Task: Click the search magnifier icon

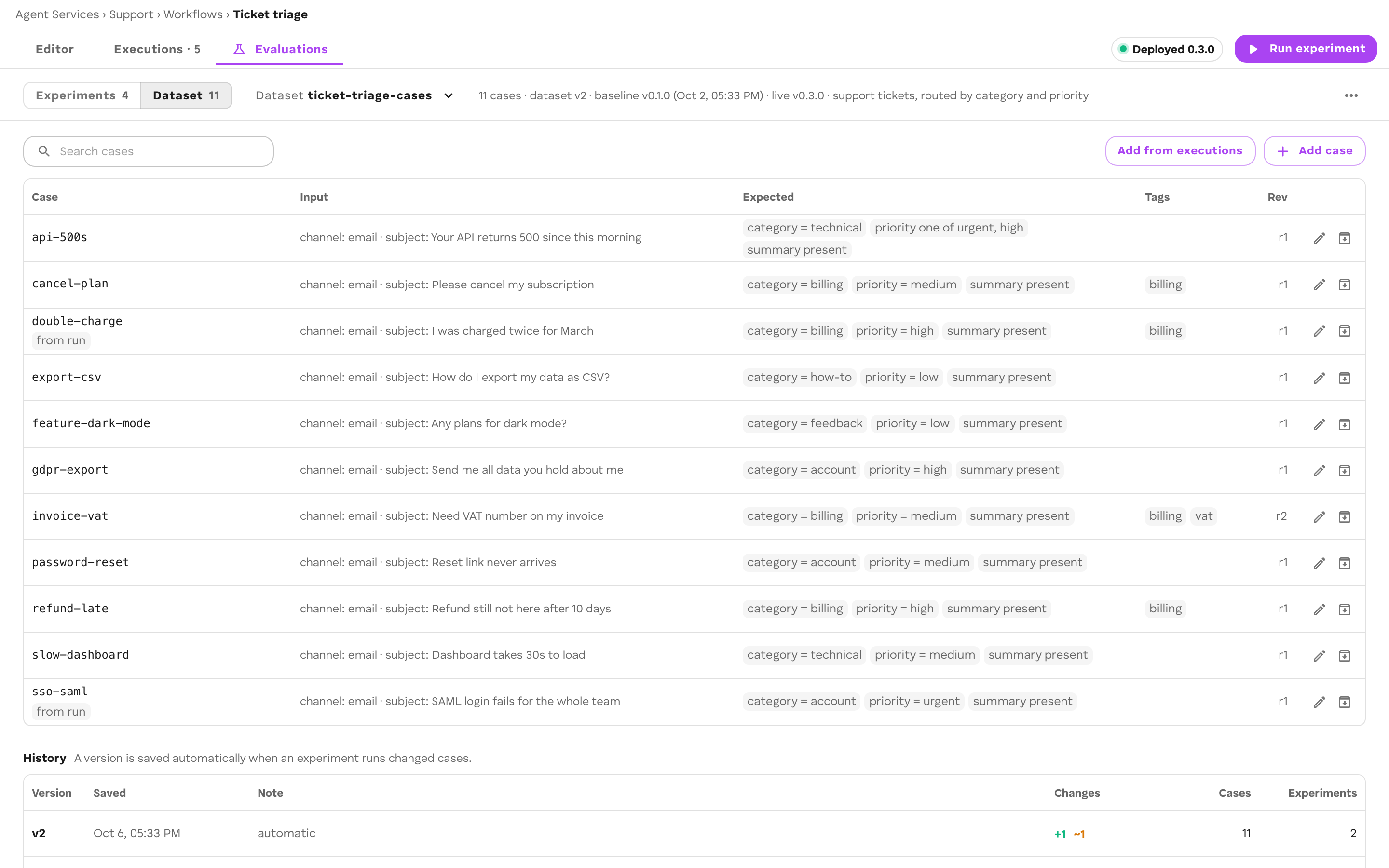Action: [x=43, y=151]
